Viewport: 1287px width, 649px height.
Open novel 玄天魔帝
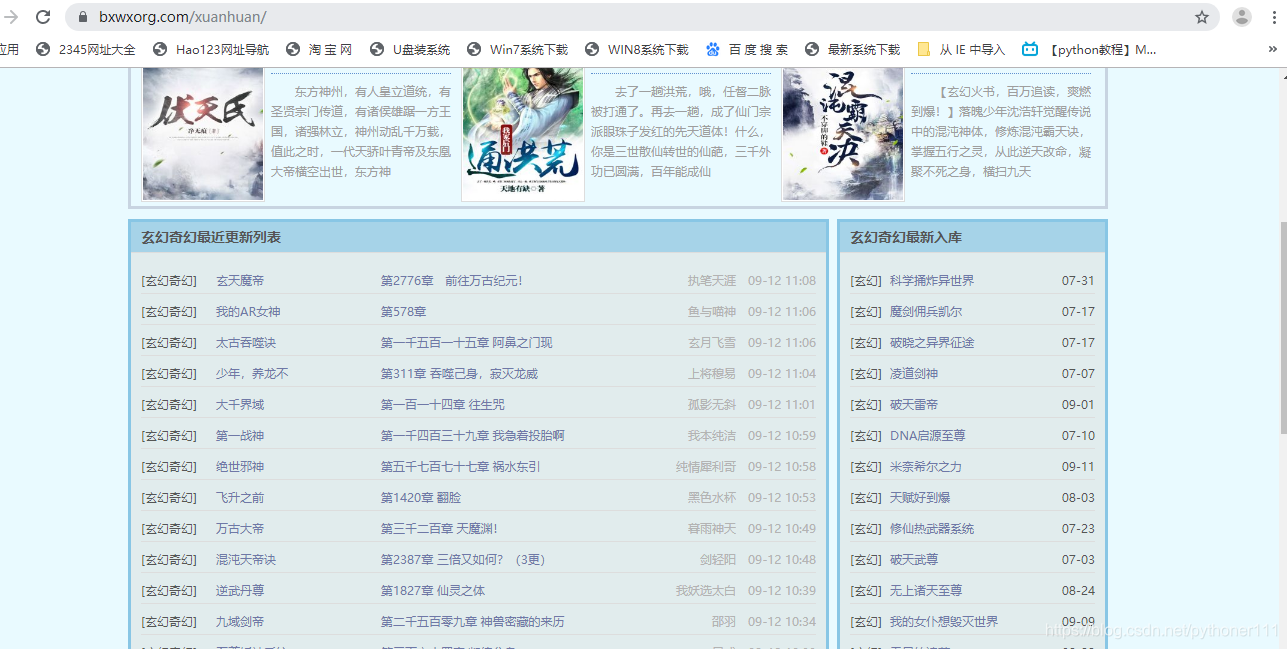[240, 281]
